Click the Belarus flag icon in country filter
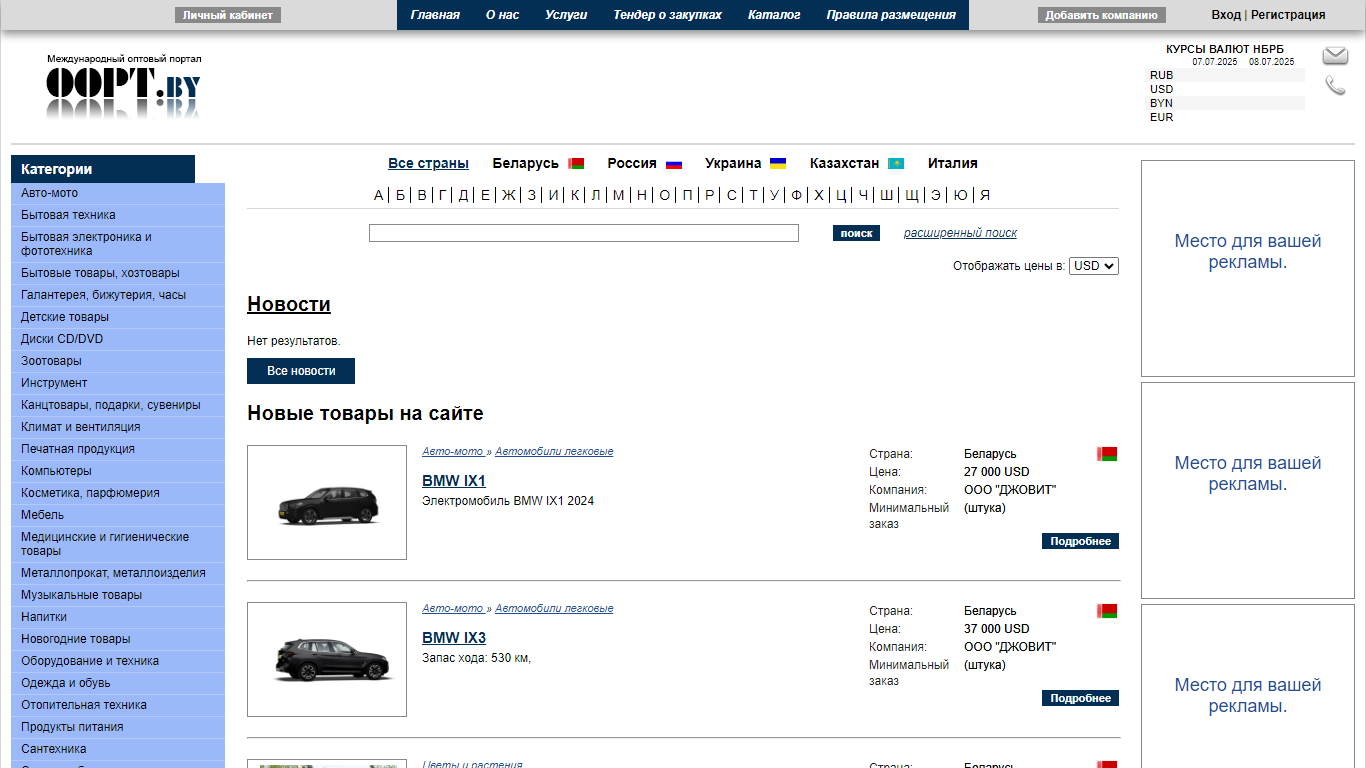This screenshot has height=768, width=1366. 576,163
